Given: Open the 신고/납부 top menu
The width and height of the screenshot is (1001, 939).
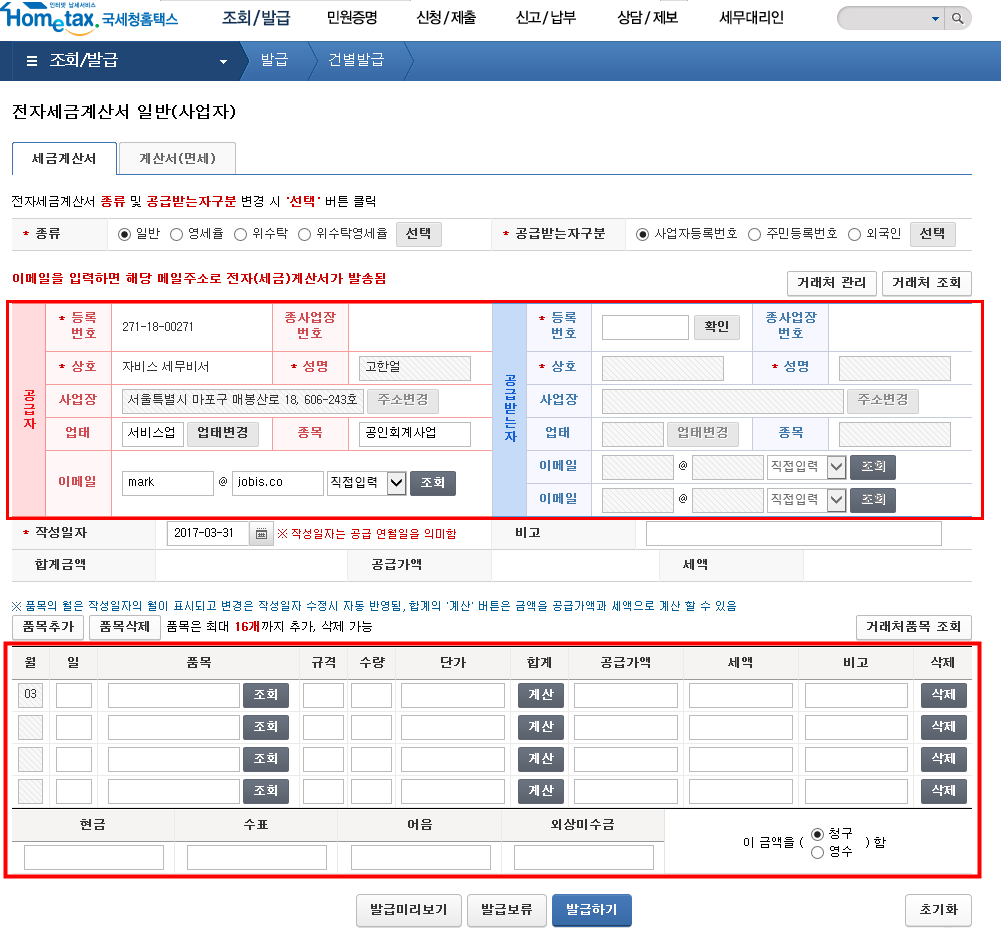Looking at the screenshot, I should [546, 18].
